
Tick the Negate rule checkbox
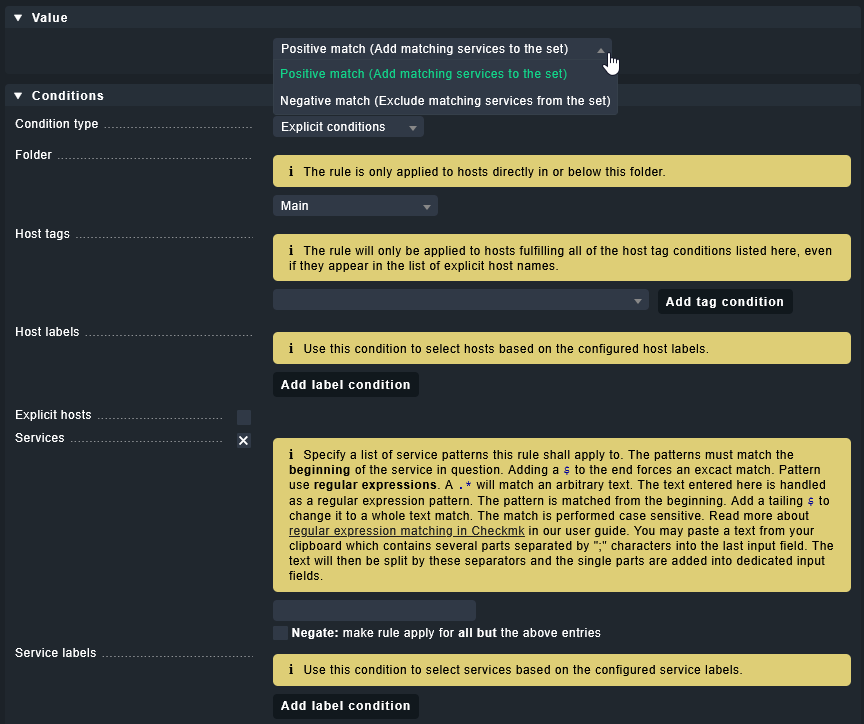point(280,633)
